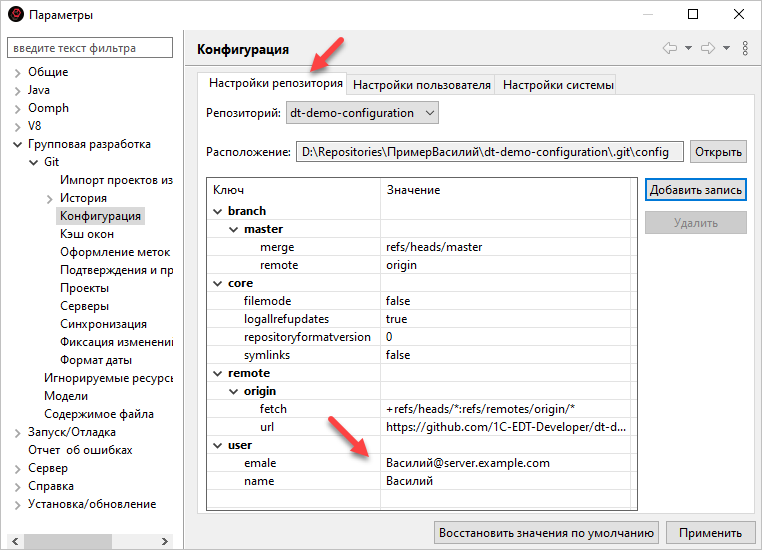
Task: Collapse the remote key section
Action: (x=217, y=374)
